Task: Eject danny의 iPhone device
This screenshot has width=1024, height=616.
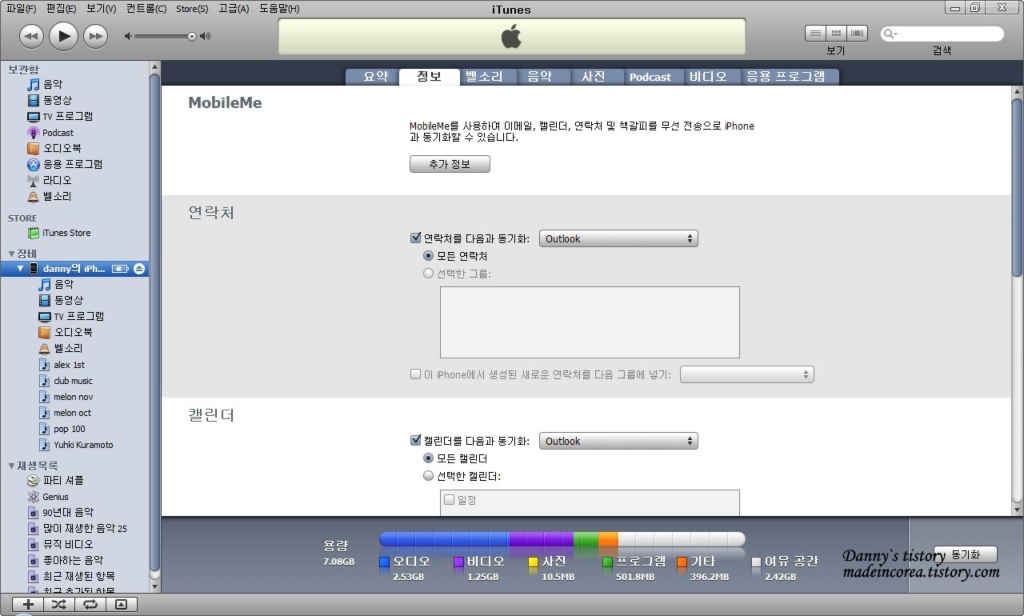Action: click(x=139, y=268)
